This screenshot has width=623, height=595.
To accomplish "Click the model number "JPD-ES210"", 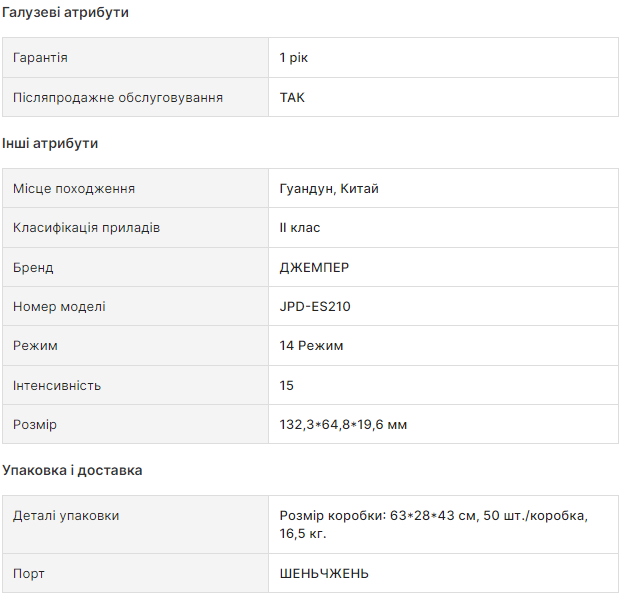I will (315, 307).
